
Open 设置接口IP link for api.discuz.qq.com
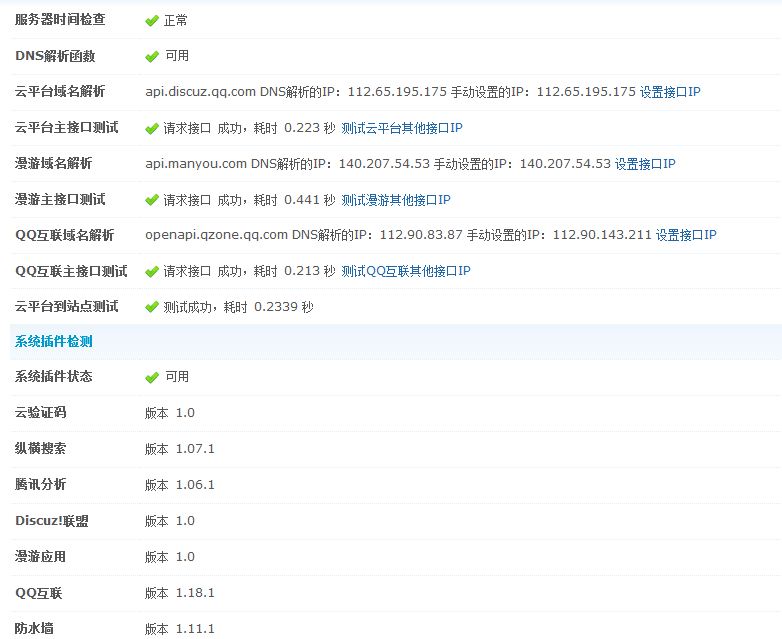tap(670, 92)
